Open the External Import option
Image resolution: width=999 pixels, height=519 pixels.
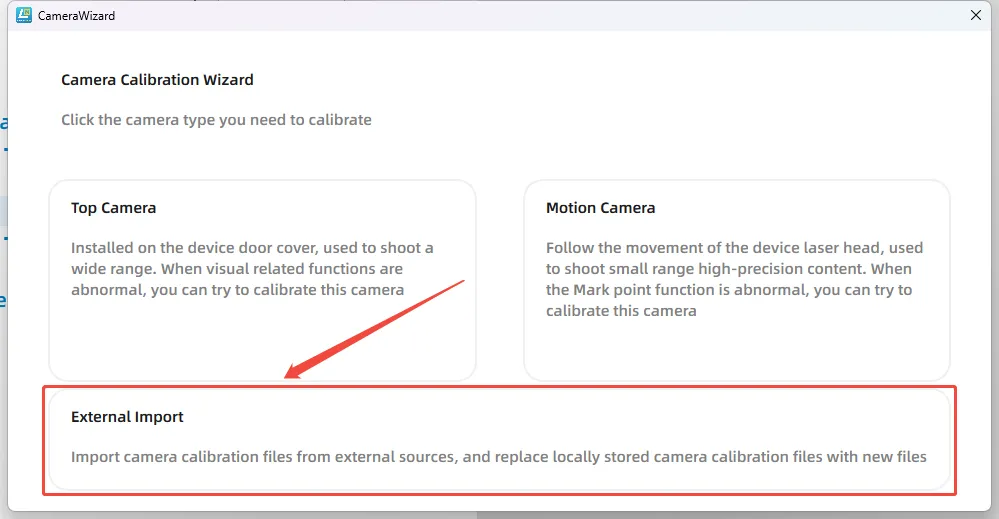(x=498, y=438)
